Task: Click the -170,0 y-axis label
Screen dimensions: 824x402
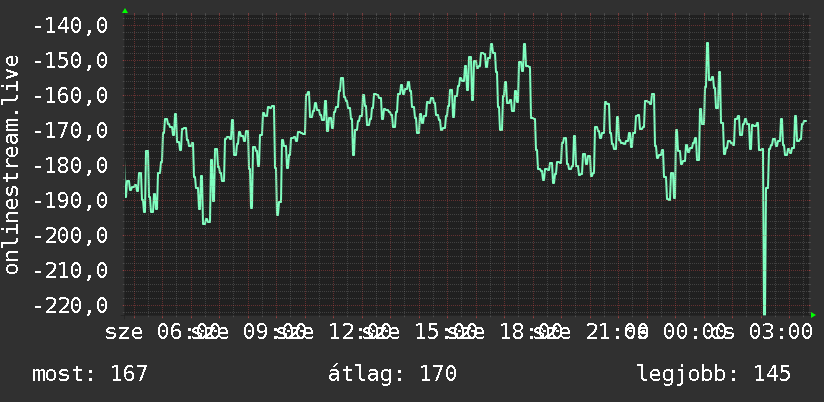Action: click(70, 130)
